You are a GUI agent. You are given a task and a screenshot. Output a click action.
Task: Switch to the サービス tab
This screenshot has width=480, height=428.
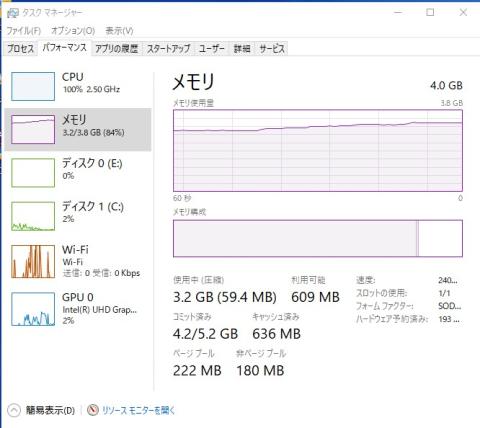tap(272, 49)
